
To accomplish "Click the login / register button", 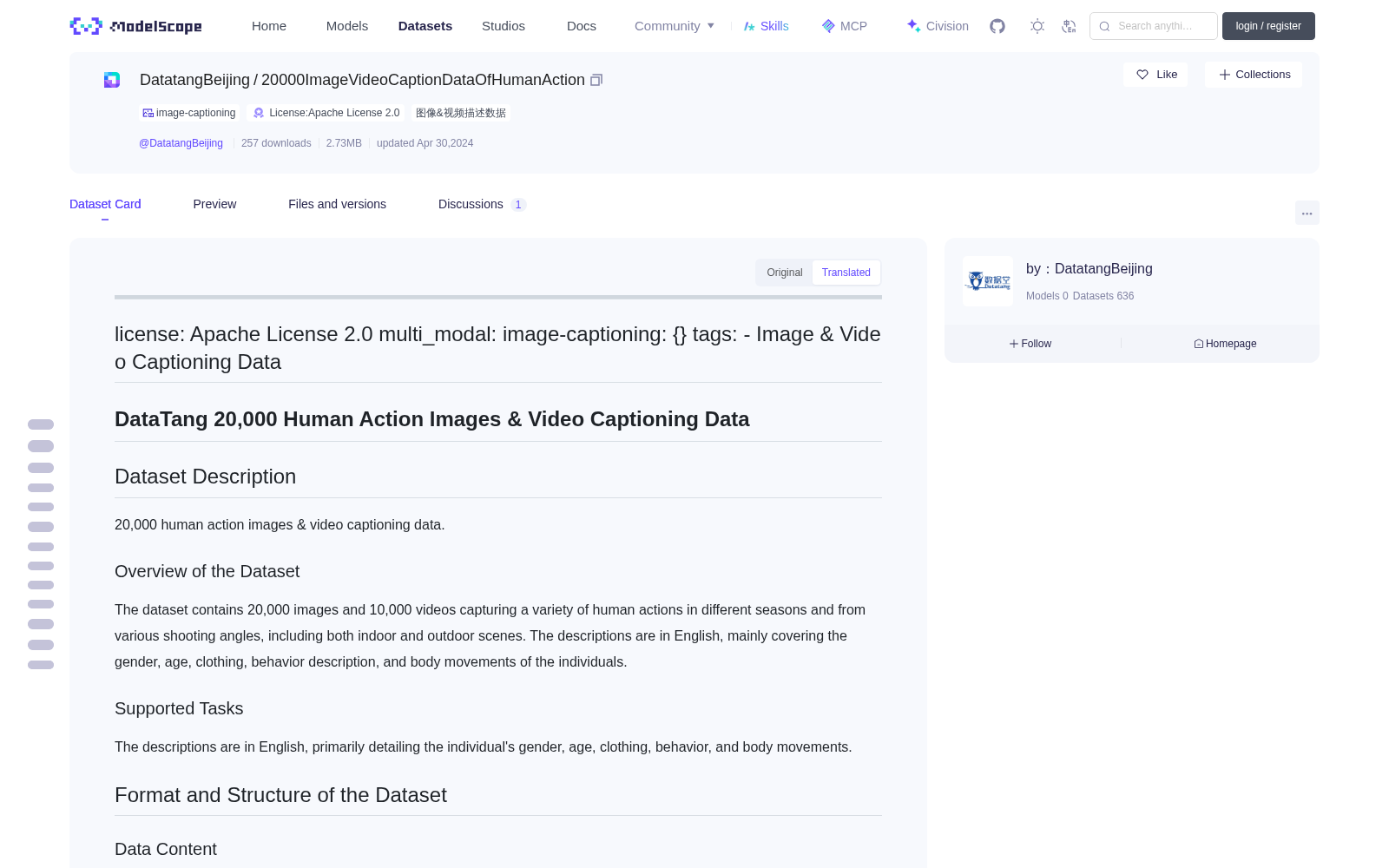I will point(1268,26).
